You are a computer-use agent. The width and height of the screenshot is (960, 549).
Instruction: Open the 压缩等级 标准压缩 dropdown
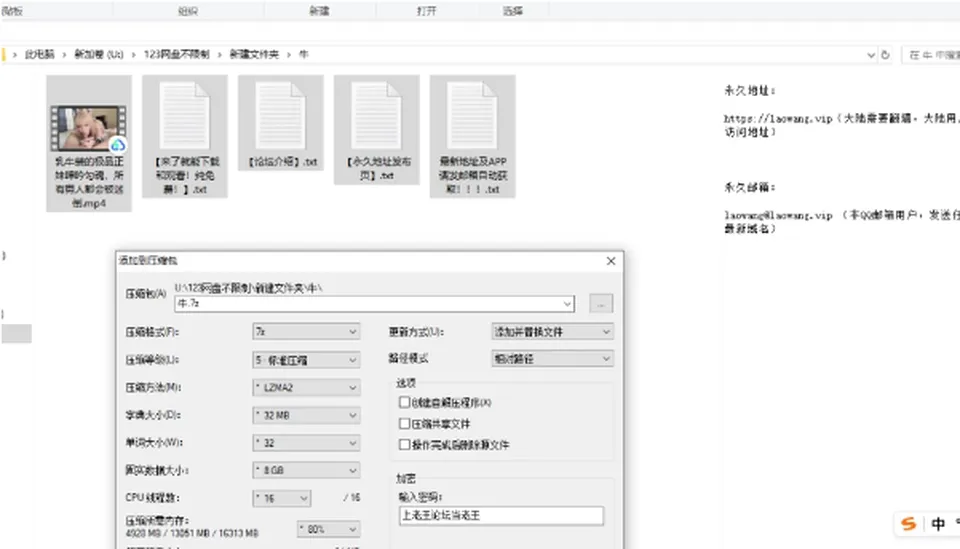(306, 360)
